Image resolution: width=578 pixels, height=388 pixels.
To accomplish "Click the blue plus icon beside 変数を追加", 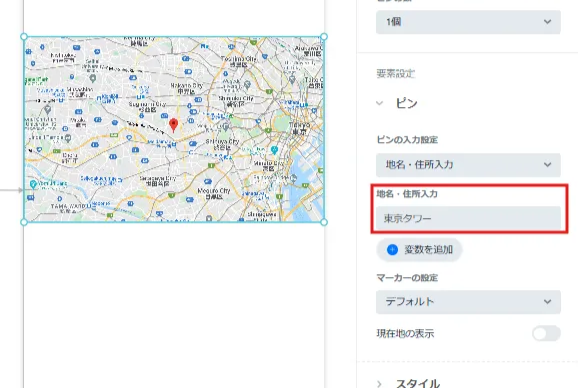I will tap(392, 250).
